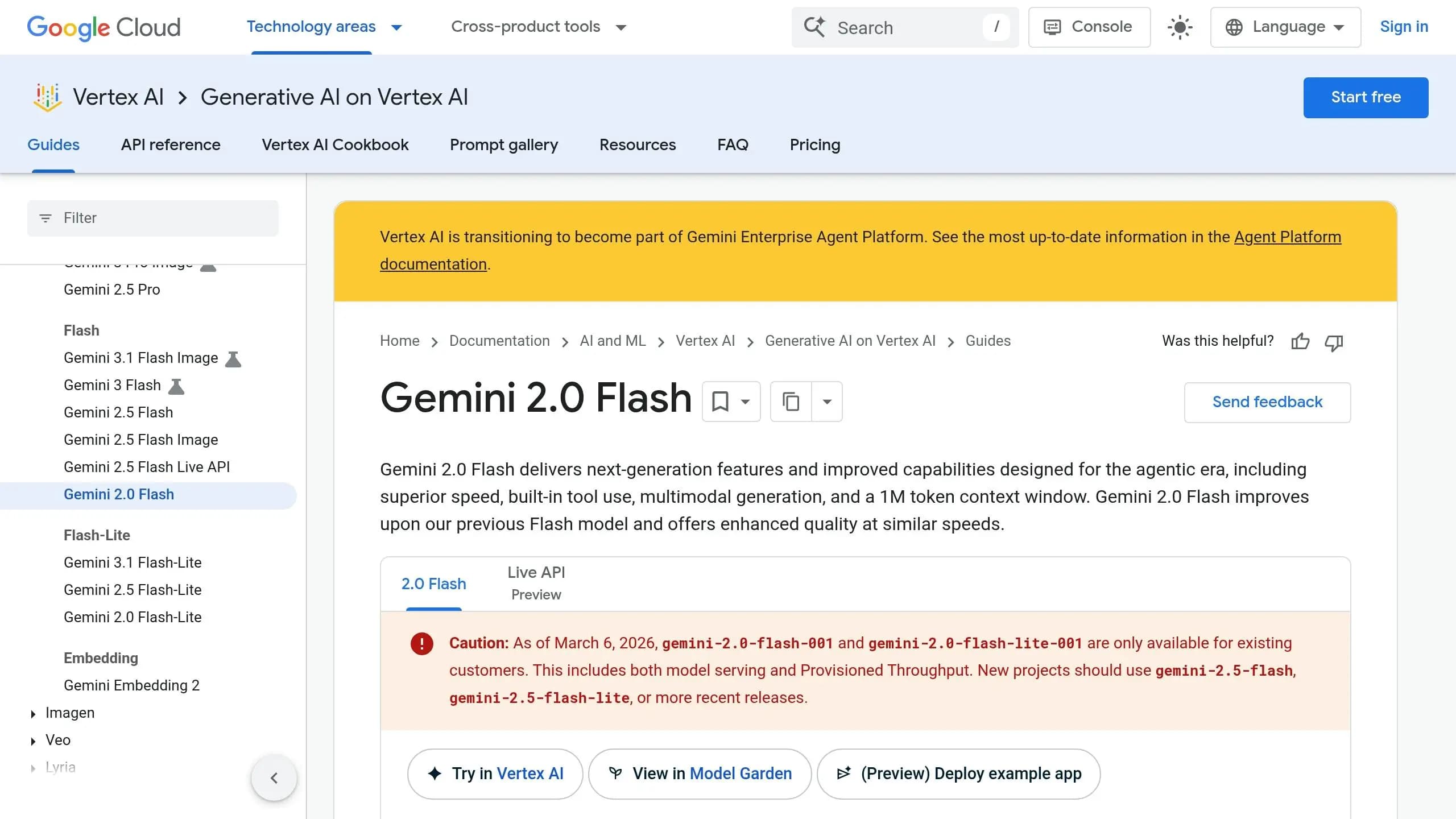Screen dimensions: 1456x819
Task: Click the Guides breadcrumb link
Action: tap(988, 341)
